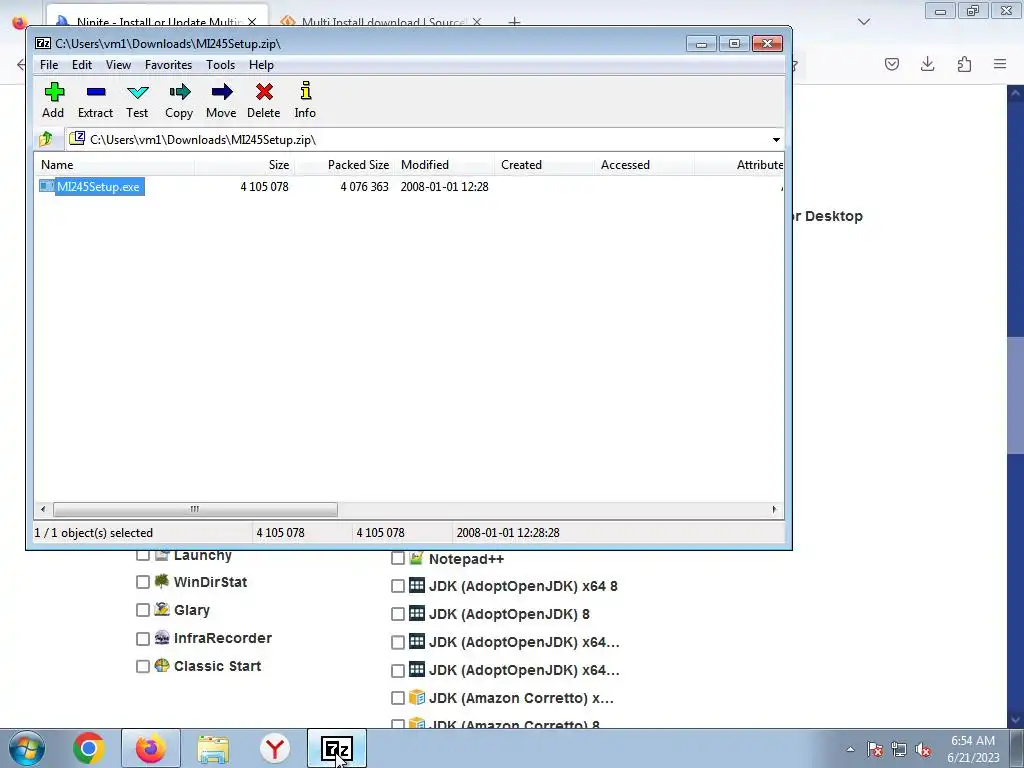This screenshot has height=768, width=1024.
Task: Tick the JDK (Amazon Corretto) x... checkbox
Action: (398, 698)
